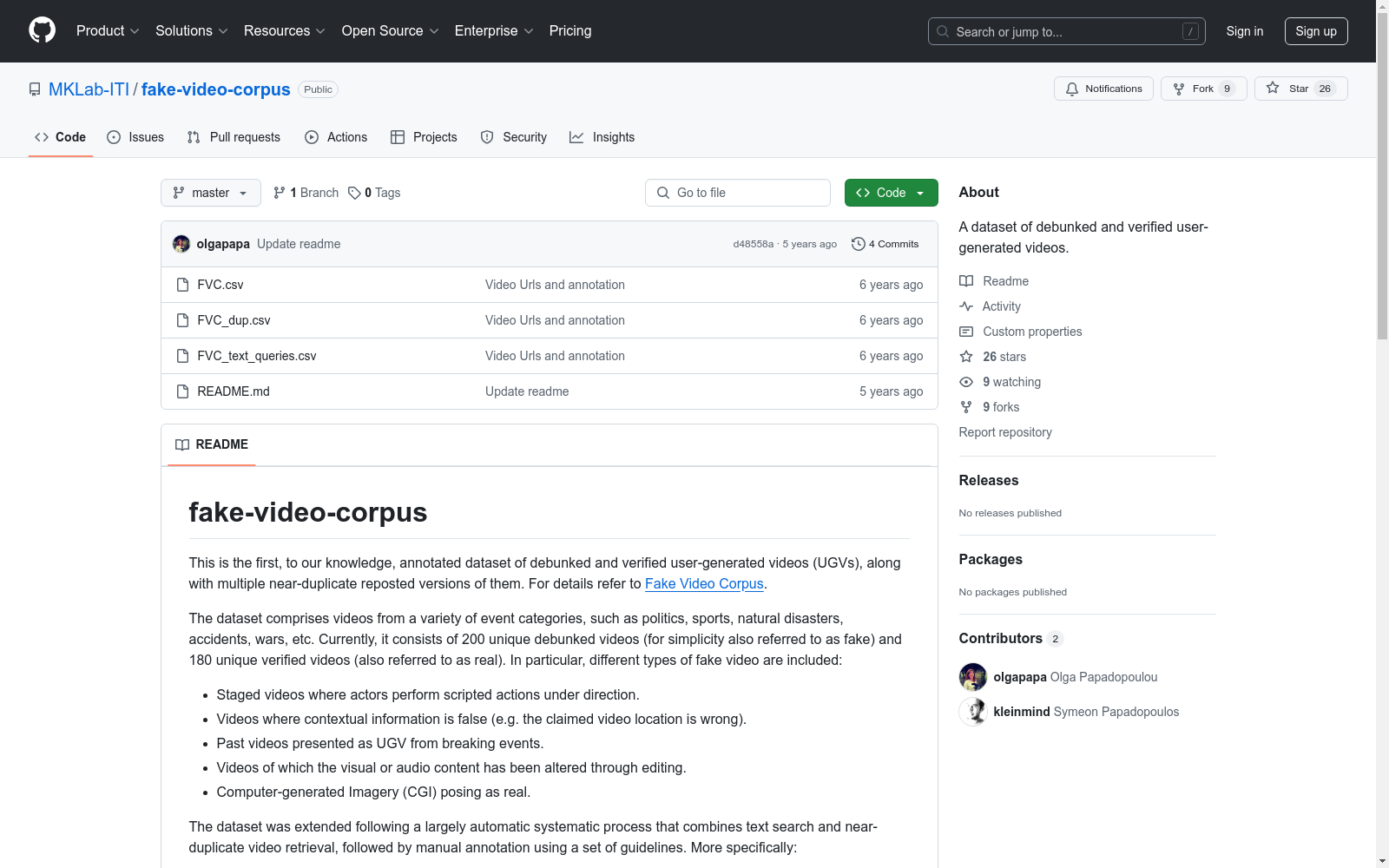Open the MKLab-ITI organization link

[89, 89]
